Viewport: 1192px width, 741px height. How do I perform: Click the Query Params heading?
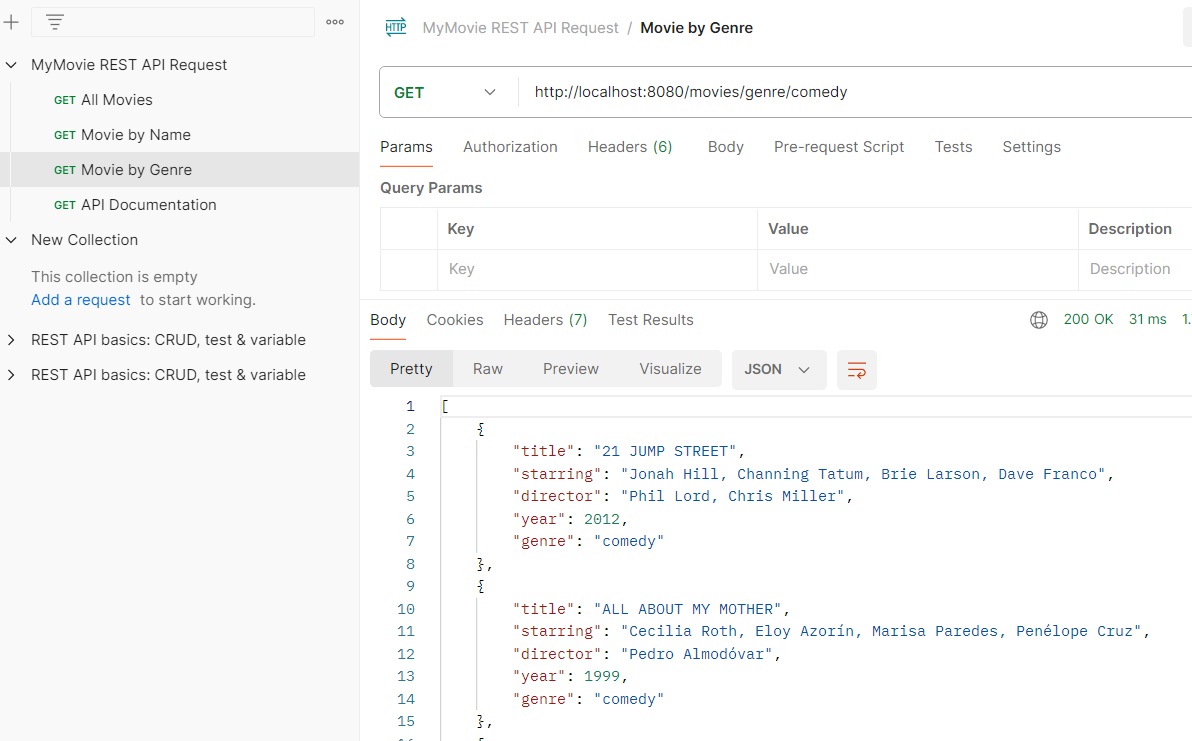pos(431,188)
